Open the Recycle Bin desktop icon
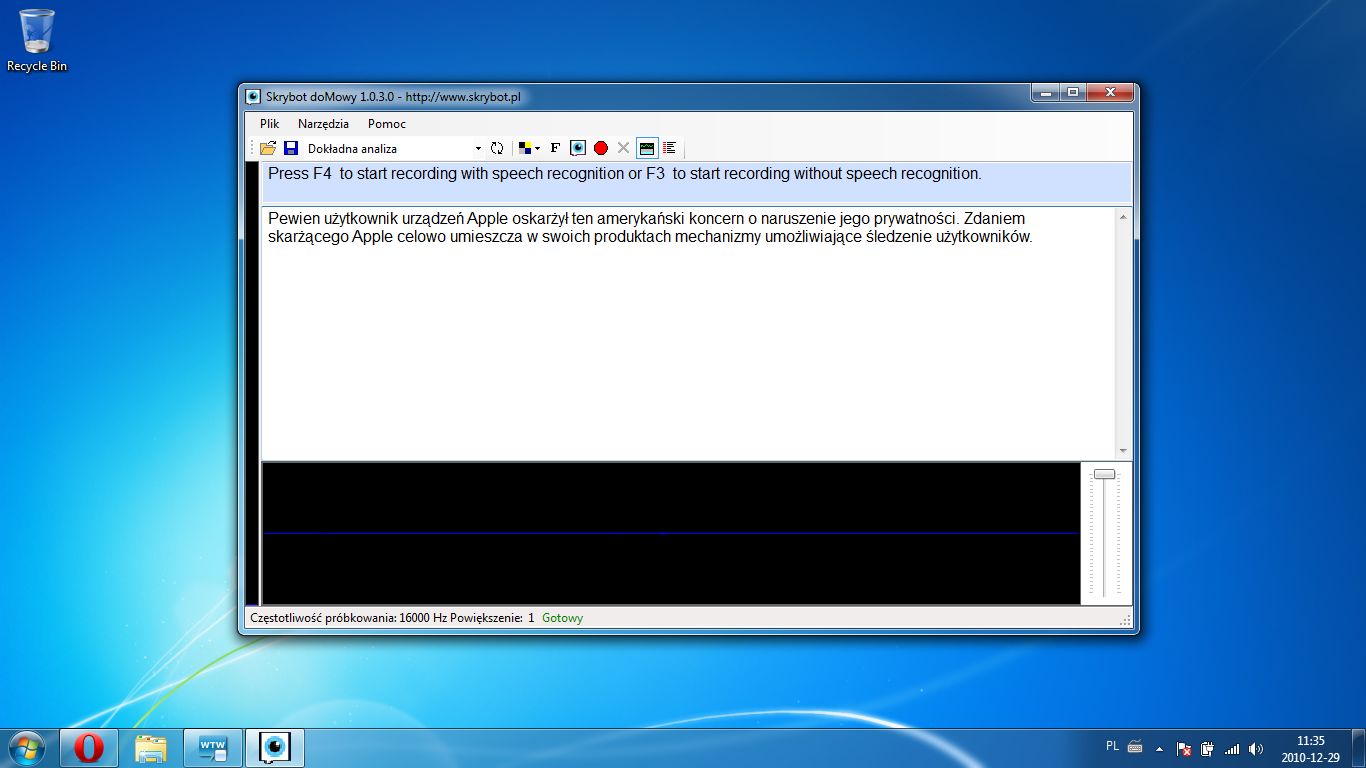 coord(37,41)
